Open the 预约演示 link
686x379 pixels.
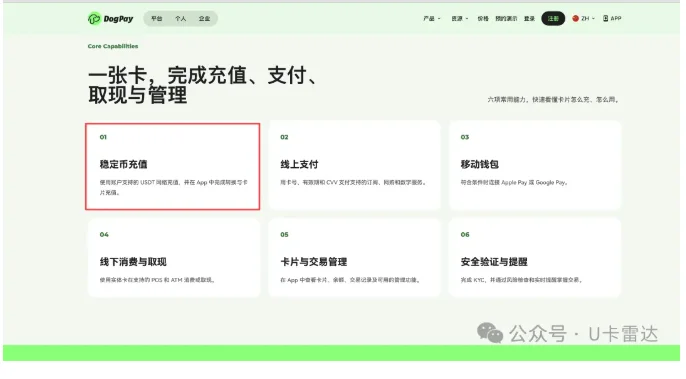click(x=506, y=18)
